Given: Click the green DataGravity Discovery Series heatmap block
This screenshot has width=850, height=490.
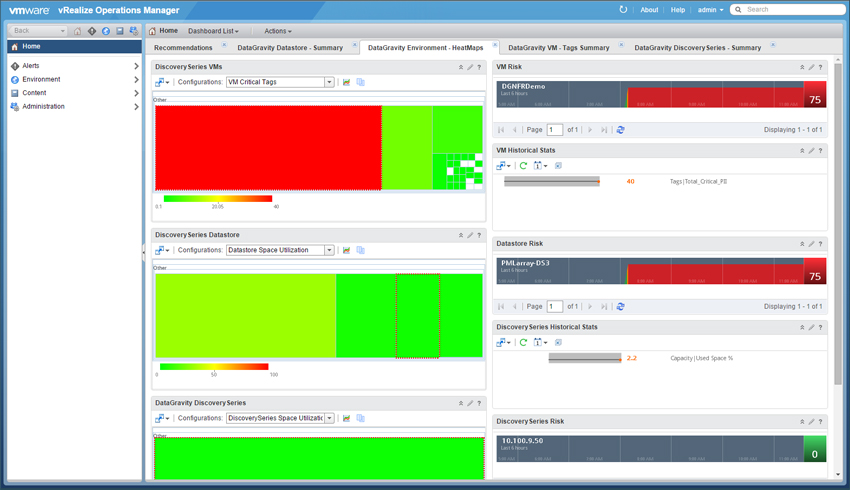Looking at the screenshot, I should point(319,459).
